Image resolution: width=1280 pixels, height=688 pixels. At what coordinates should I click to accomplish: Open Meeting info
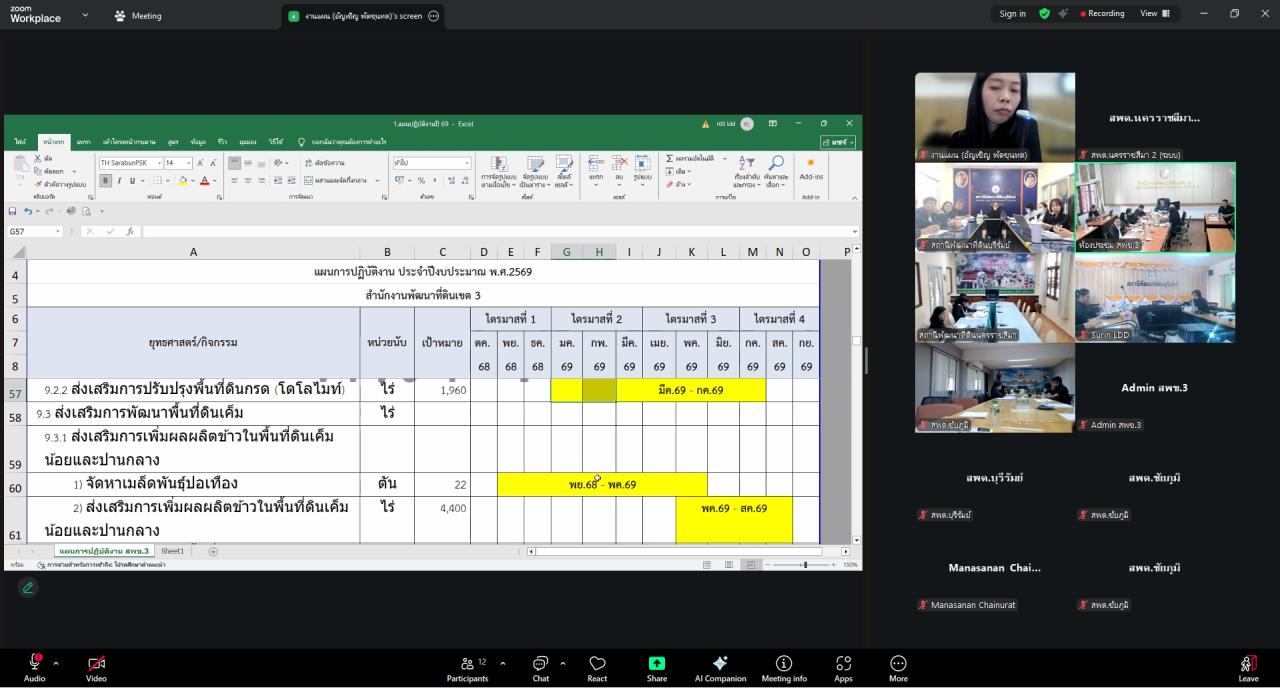(x=784, y=668)
